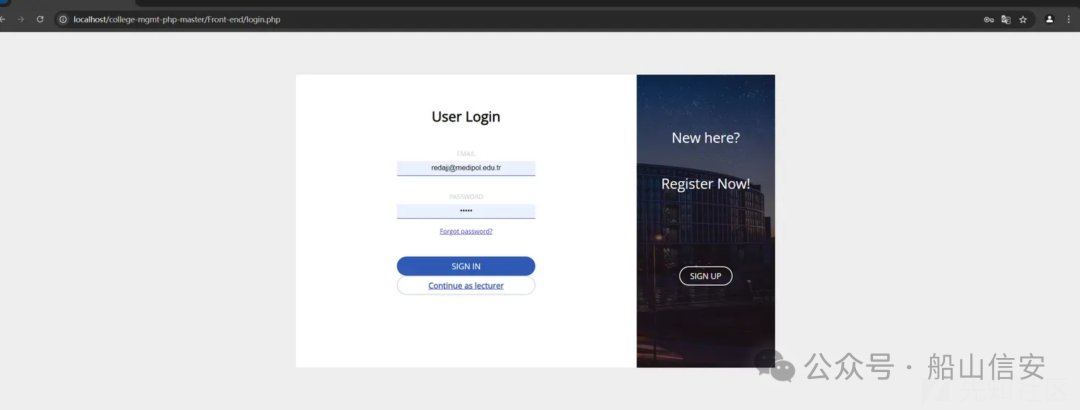Choose Continue as lecturer

(466, 285)
